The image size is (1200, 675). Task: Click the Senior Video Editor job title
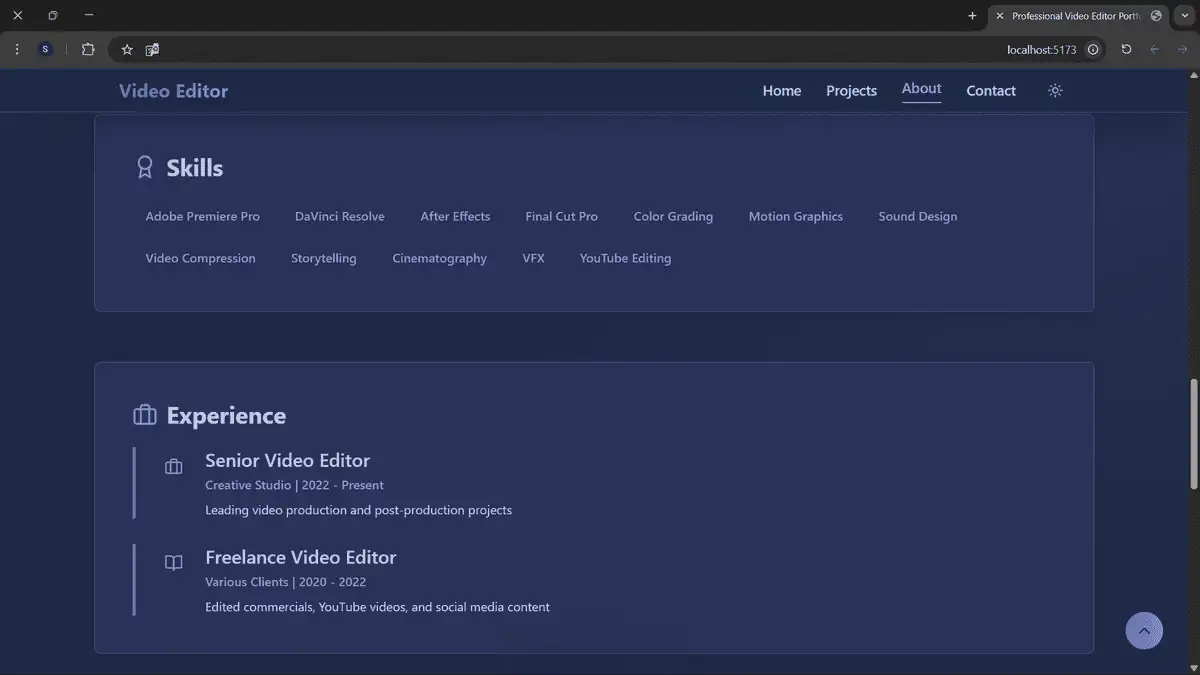click(288, 460)
